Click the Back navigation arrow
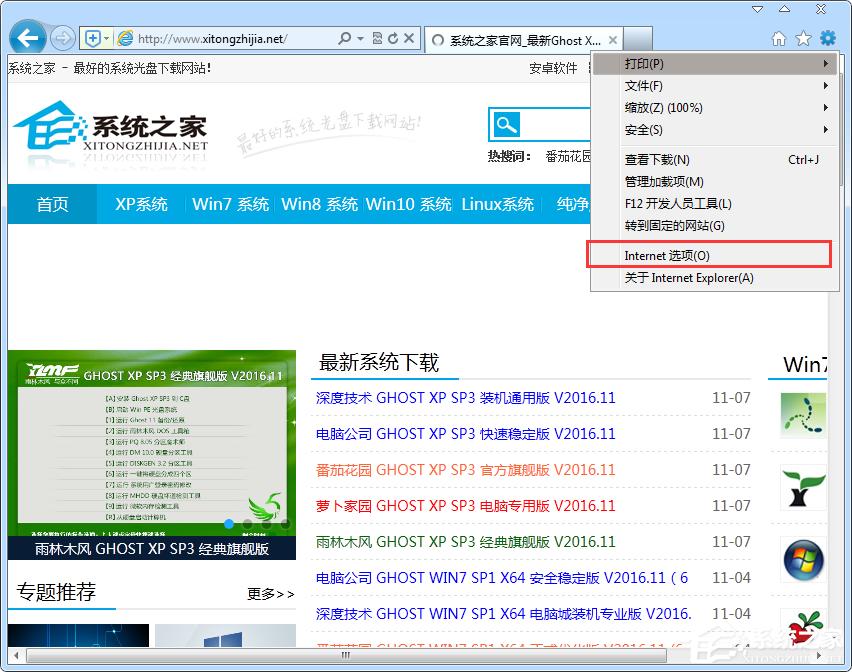The width and height of the screenshot is (852, 672). tap(26, 37)
